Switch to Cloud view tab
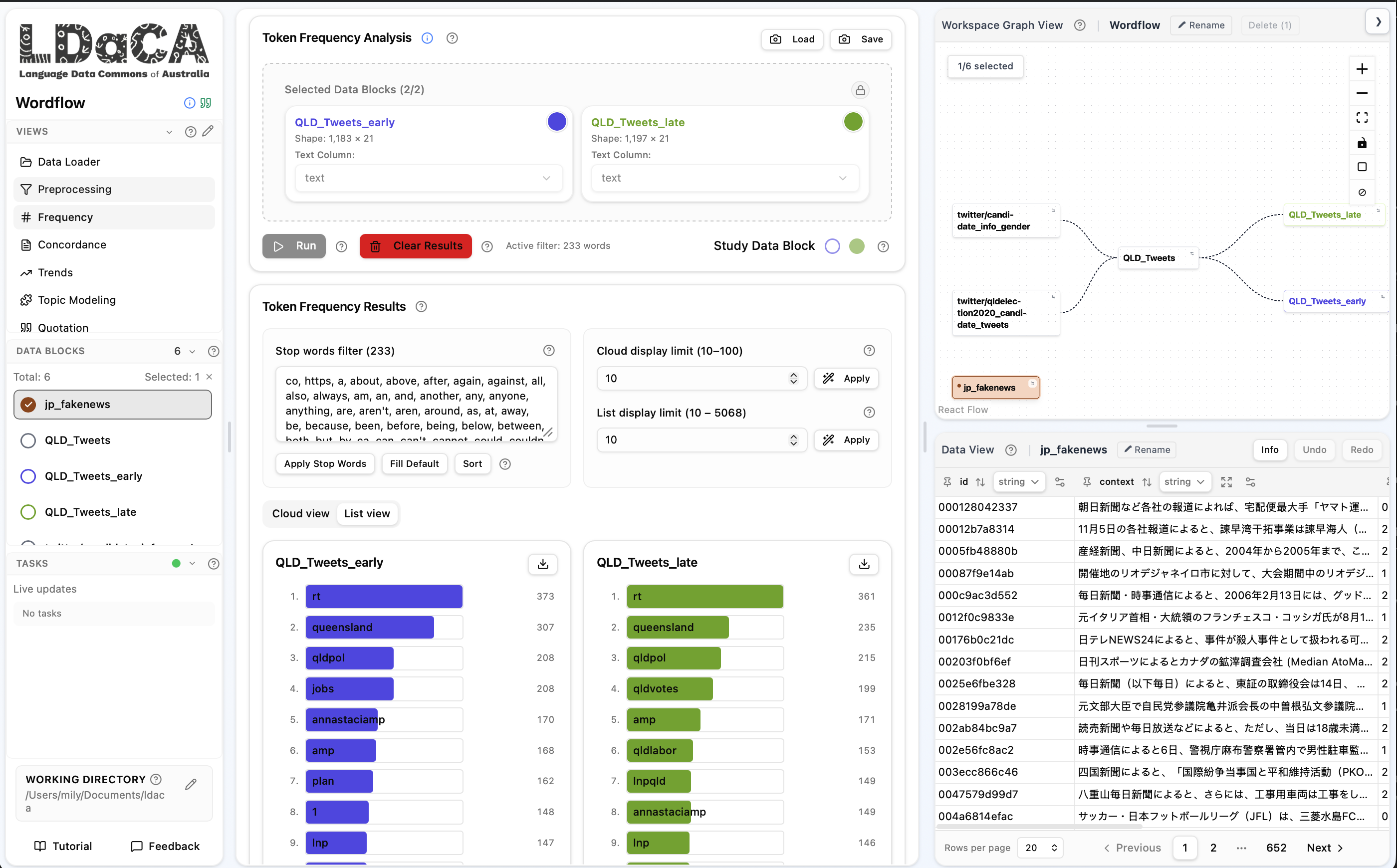 click(x=300, y=514)
